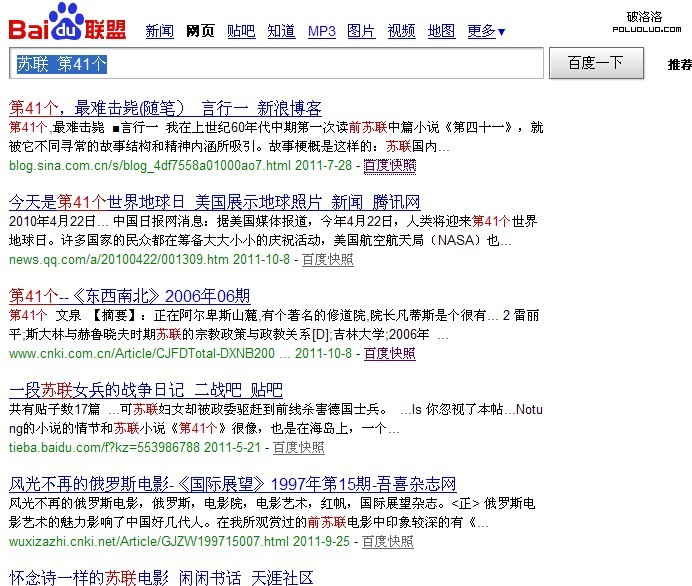692x586 pixels.
Task: Expand the 更多 dropdown menu
Action: [x=486, y=31]
